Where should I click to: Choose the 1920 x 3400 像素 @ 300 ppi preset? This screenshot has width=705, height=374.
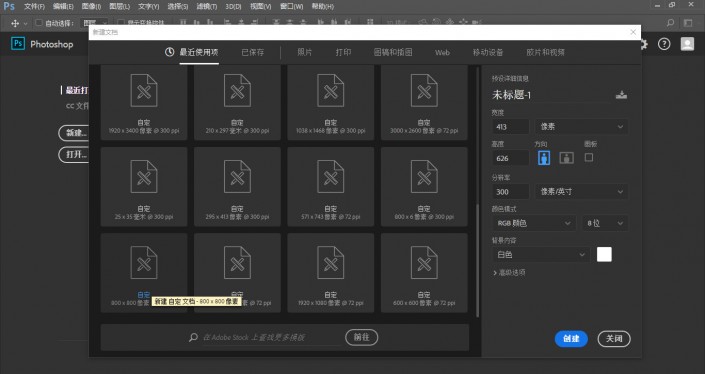pos(144,102)
